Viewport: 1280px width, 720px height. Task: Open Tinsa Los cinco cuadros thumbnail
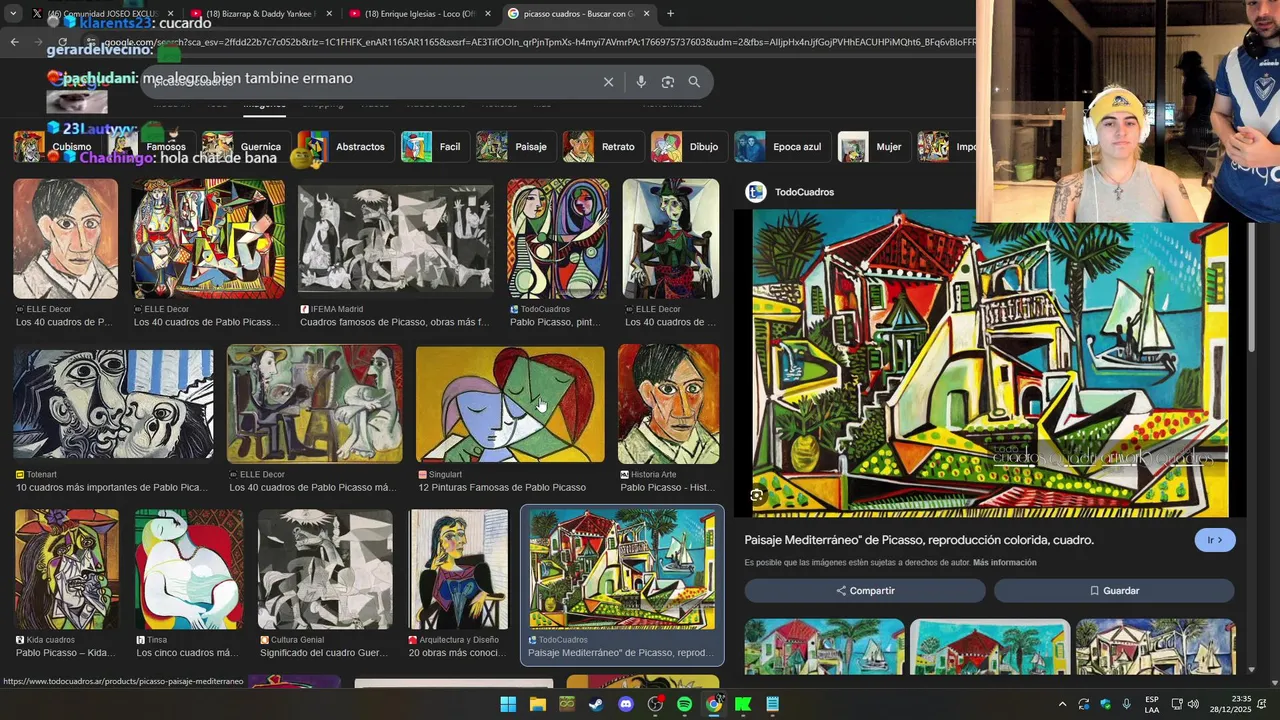pos(189,569)
